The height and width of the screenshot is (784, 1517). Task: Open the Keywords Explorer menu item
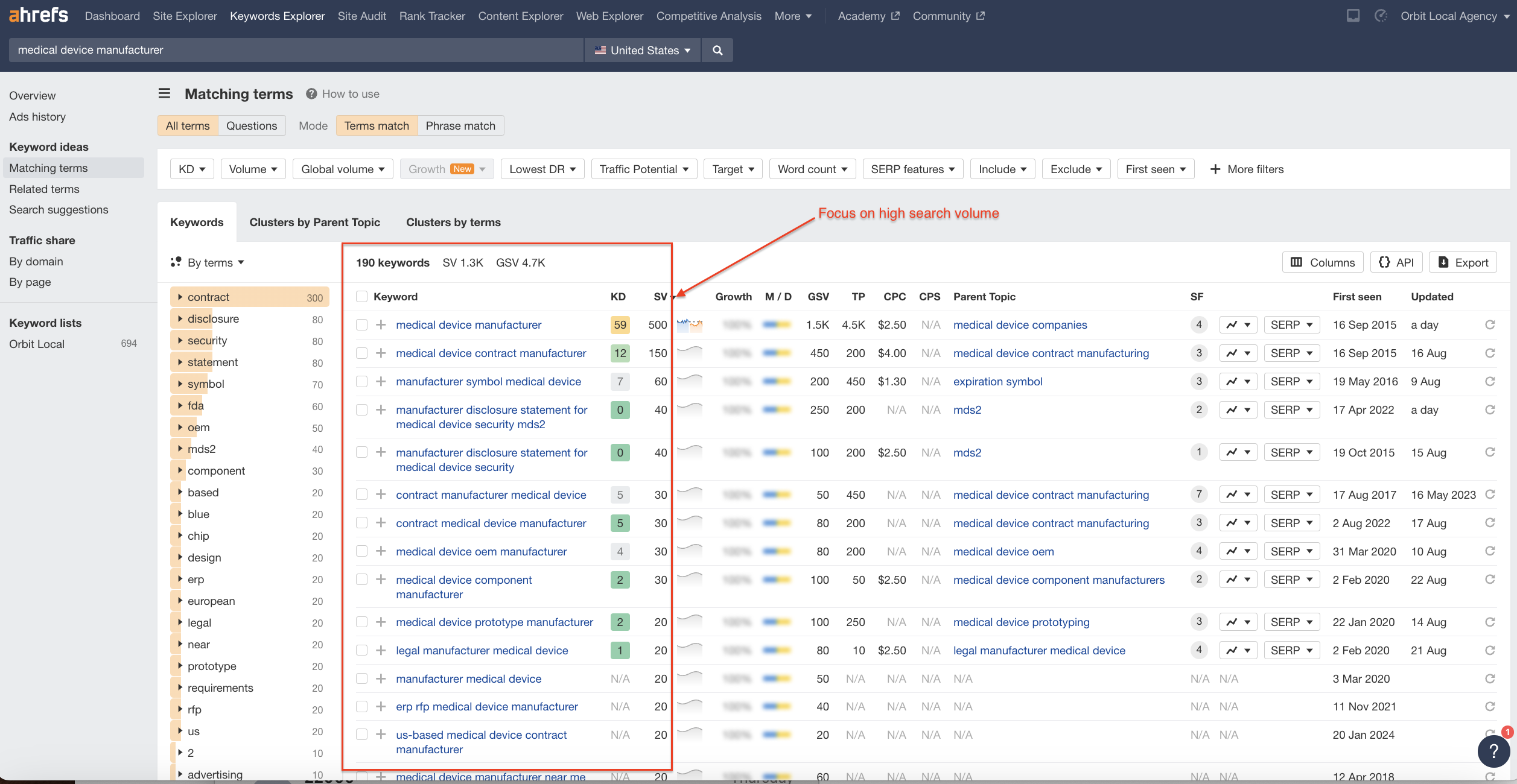pyautogui.click(x=276, y=16)
